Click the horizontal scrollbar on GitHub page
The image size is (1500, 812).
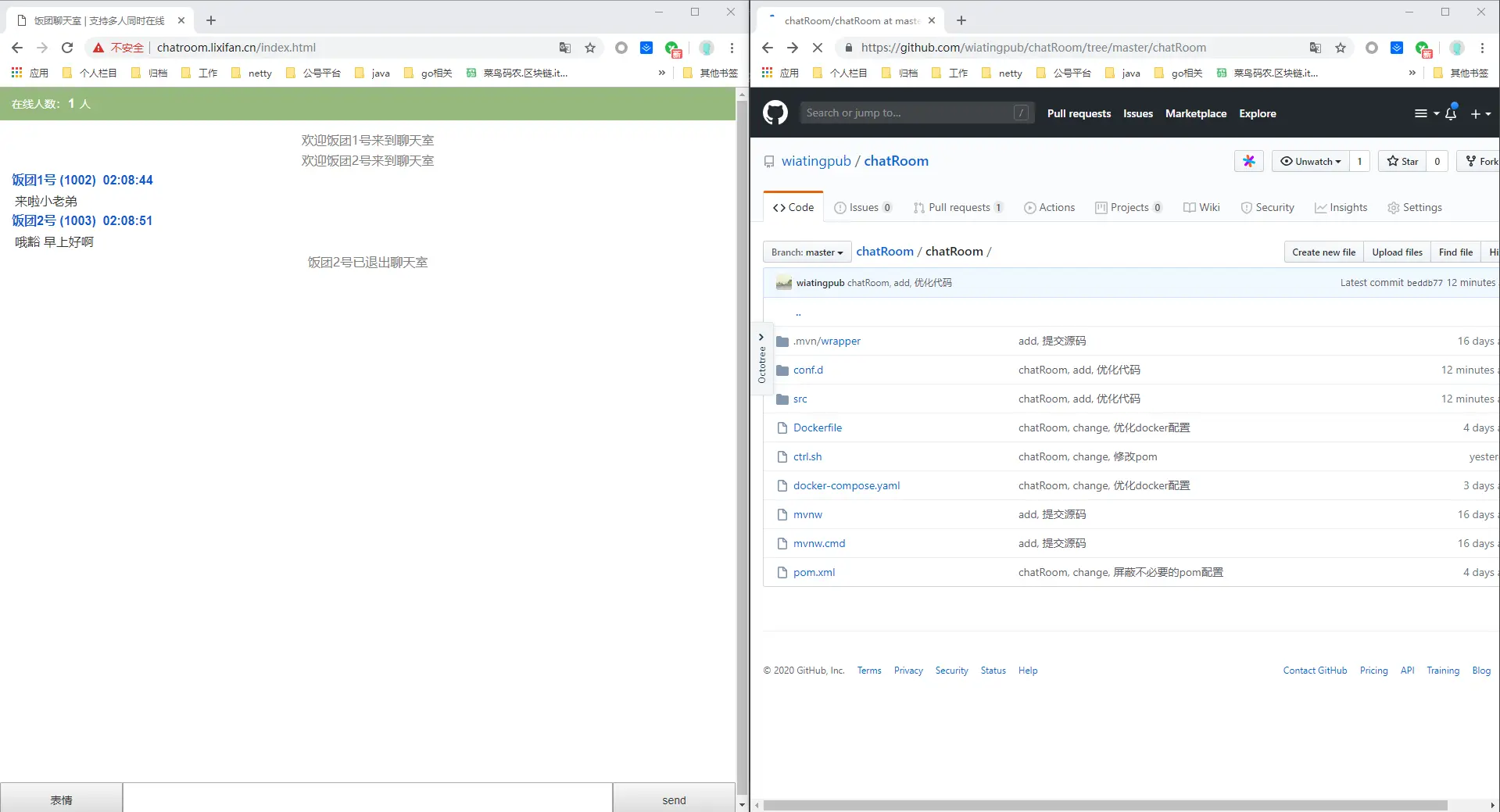tap(1105, 805)
